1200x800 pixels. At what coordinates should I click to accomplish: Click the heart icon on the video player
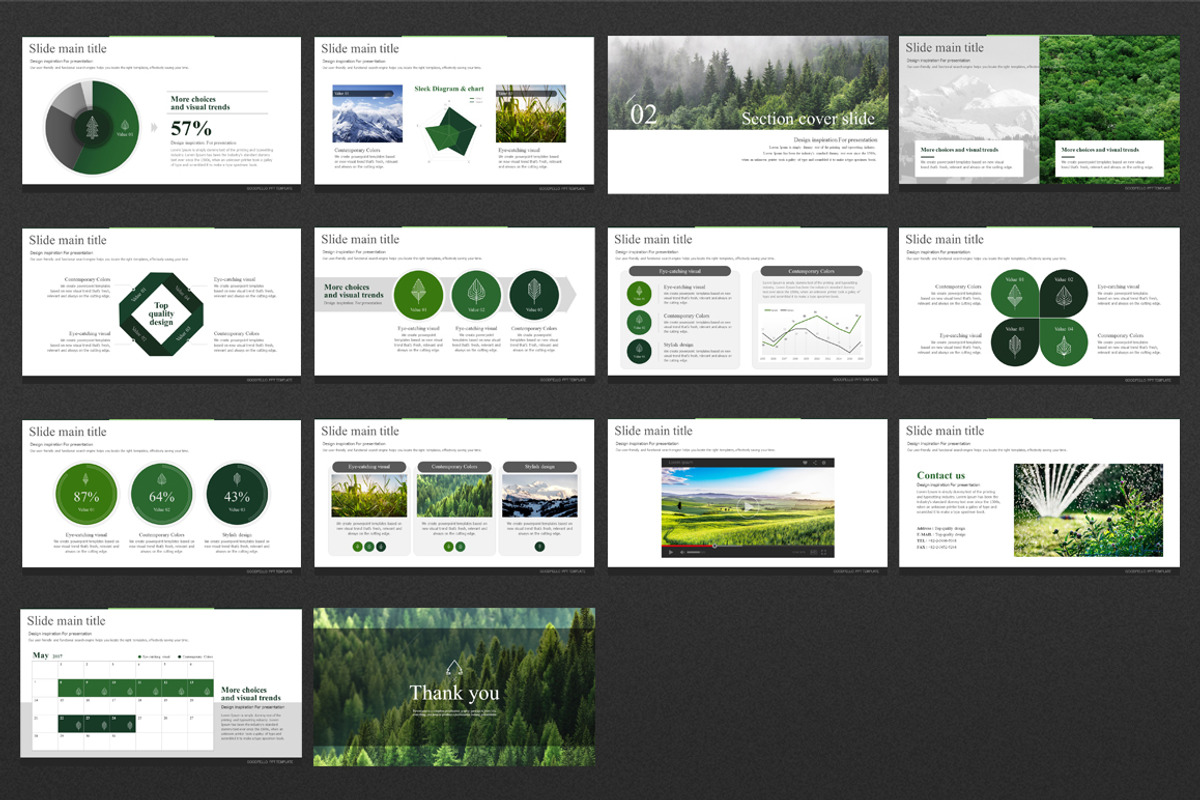[x=805, y=462]
